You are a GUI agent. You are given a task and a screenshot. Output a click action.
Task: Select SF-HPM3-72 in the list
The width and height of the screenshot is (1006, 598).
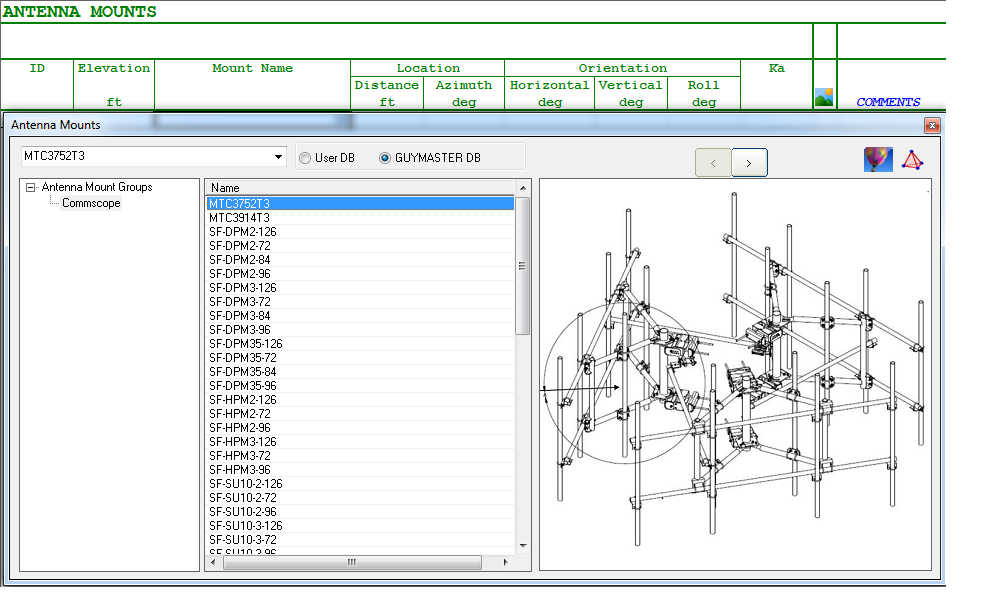[x=360, y=456]
